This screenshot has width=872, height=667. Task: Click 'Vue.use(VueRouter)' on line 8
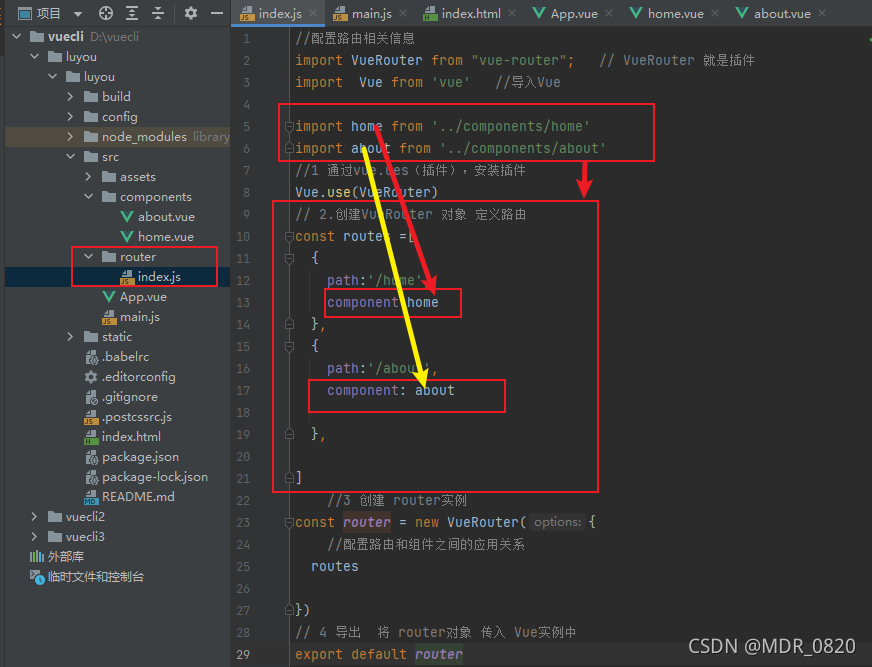click(x=366, y=192)
